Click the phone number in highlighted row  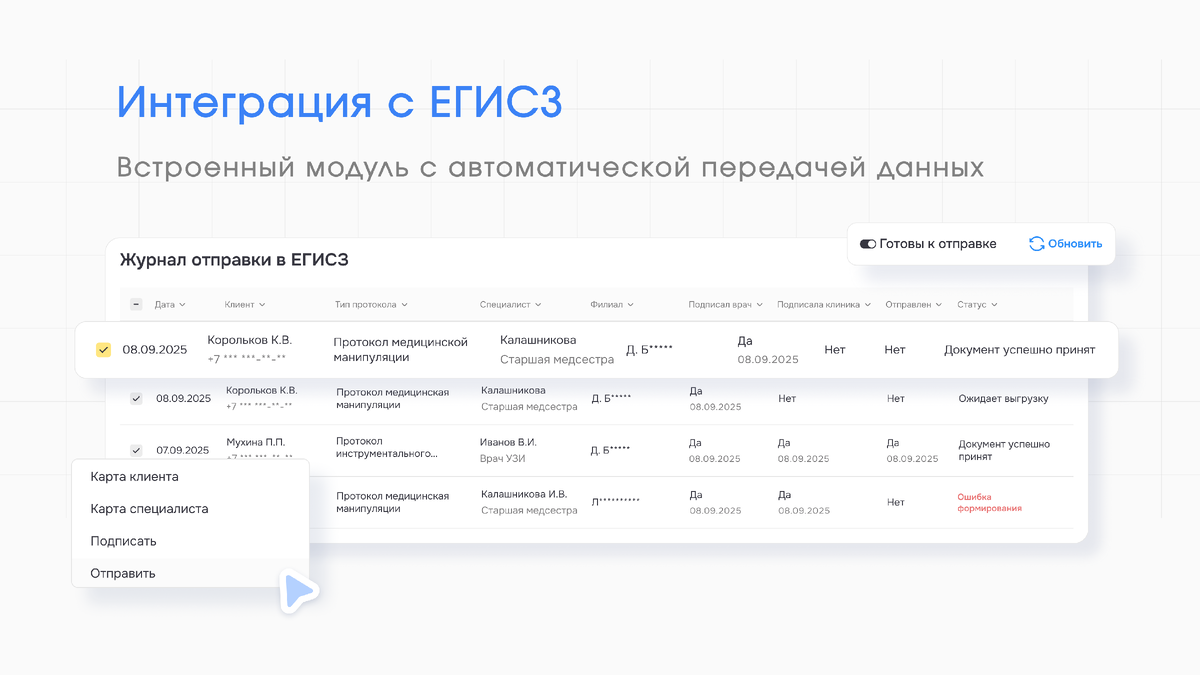point(246,359)
